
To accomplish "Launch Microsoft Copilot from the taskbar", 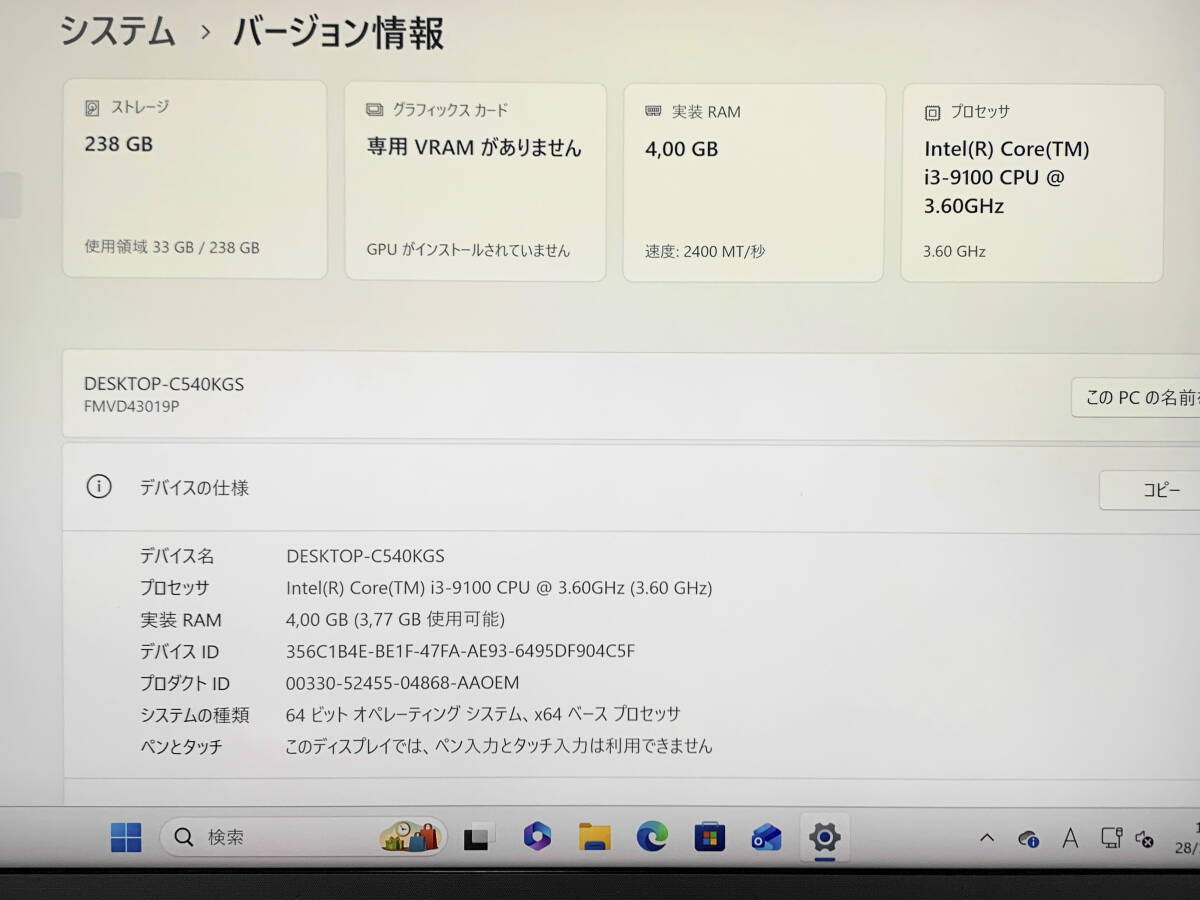I will (x=537, y=836).
